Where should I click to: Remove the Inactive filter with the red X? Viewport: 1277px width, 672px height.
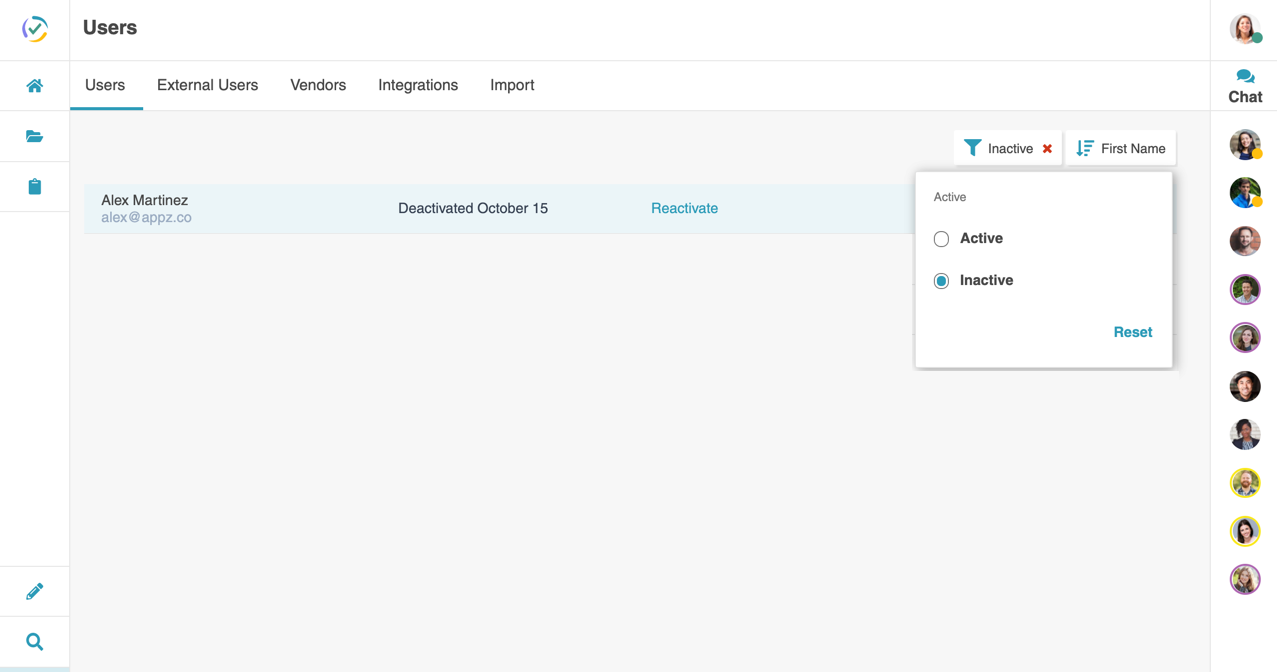1046,148
